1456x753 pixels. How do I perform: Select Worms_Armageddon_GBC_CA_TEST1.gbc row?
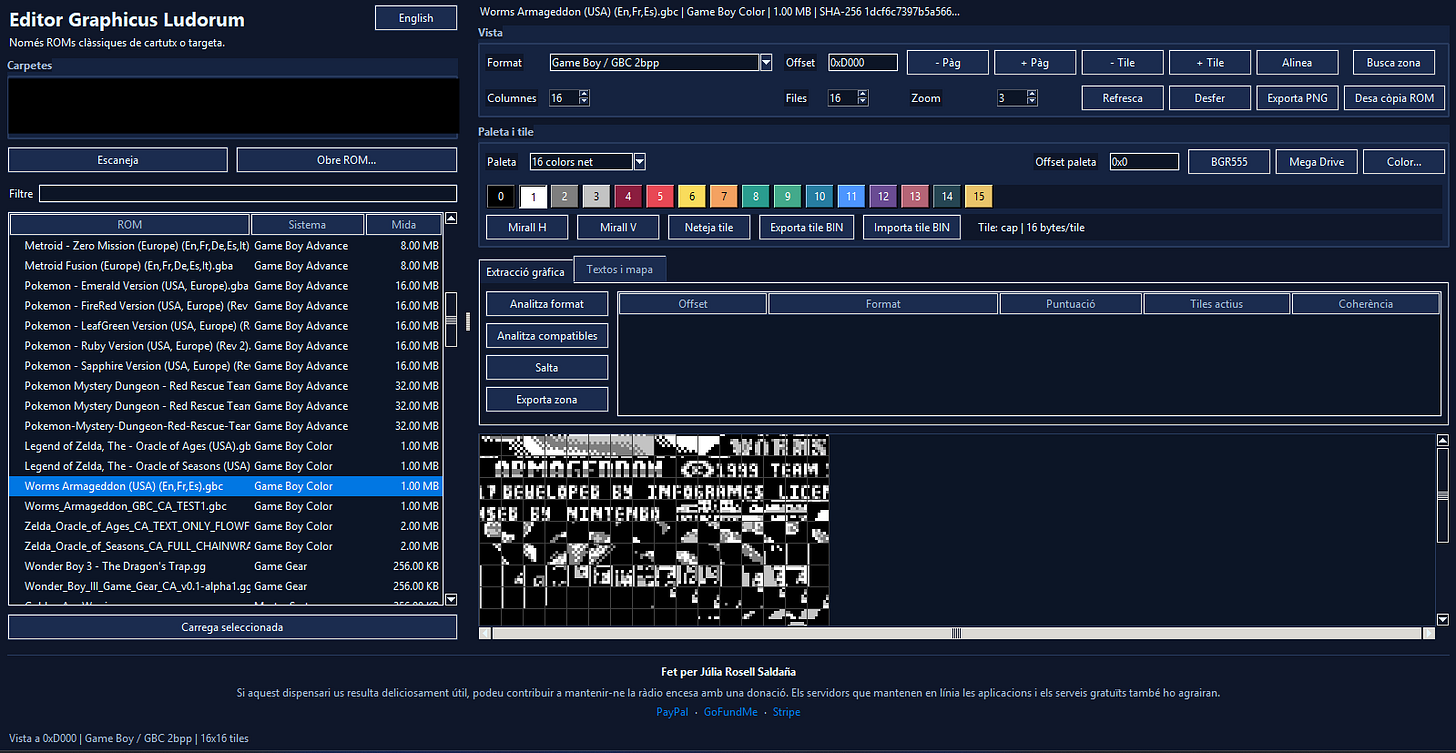pyautogui.click(x=226, y=506)
